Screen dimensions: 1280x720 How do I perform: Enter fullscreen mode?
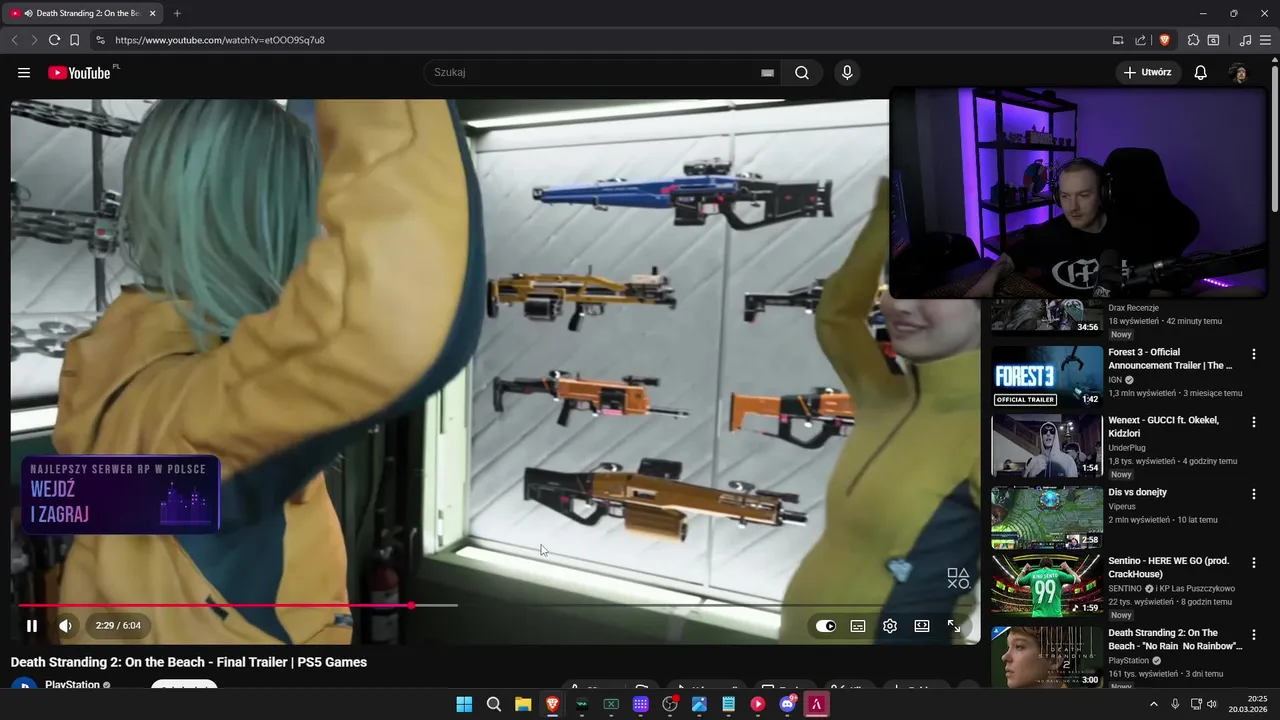coord(954,626)
